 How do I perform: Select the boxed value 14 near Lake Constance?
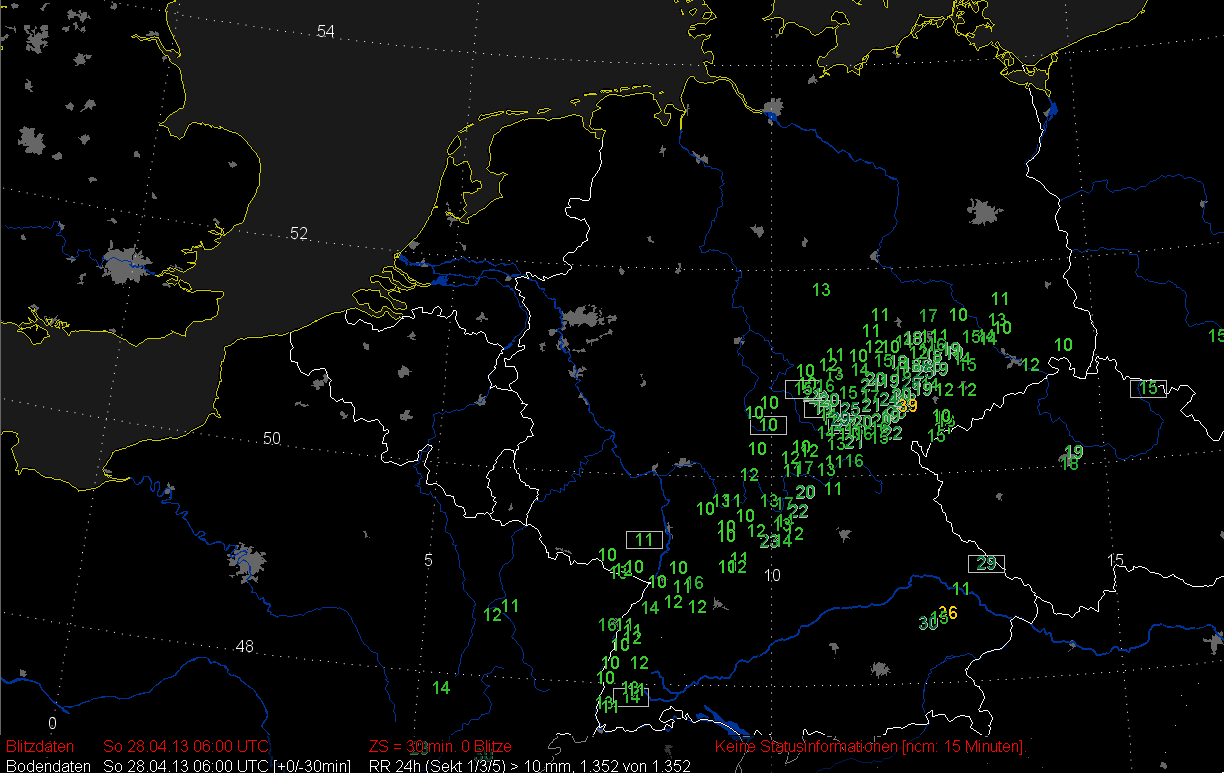coord(631,697)
